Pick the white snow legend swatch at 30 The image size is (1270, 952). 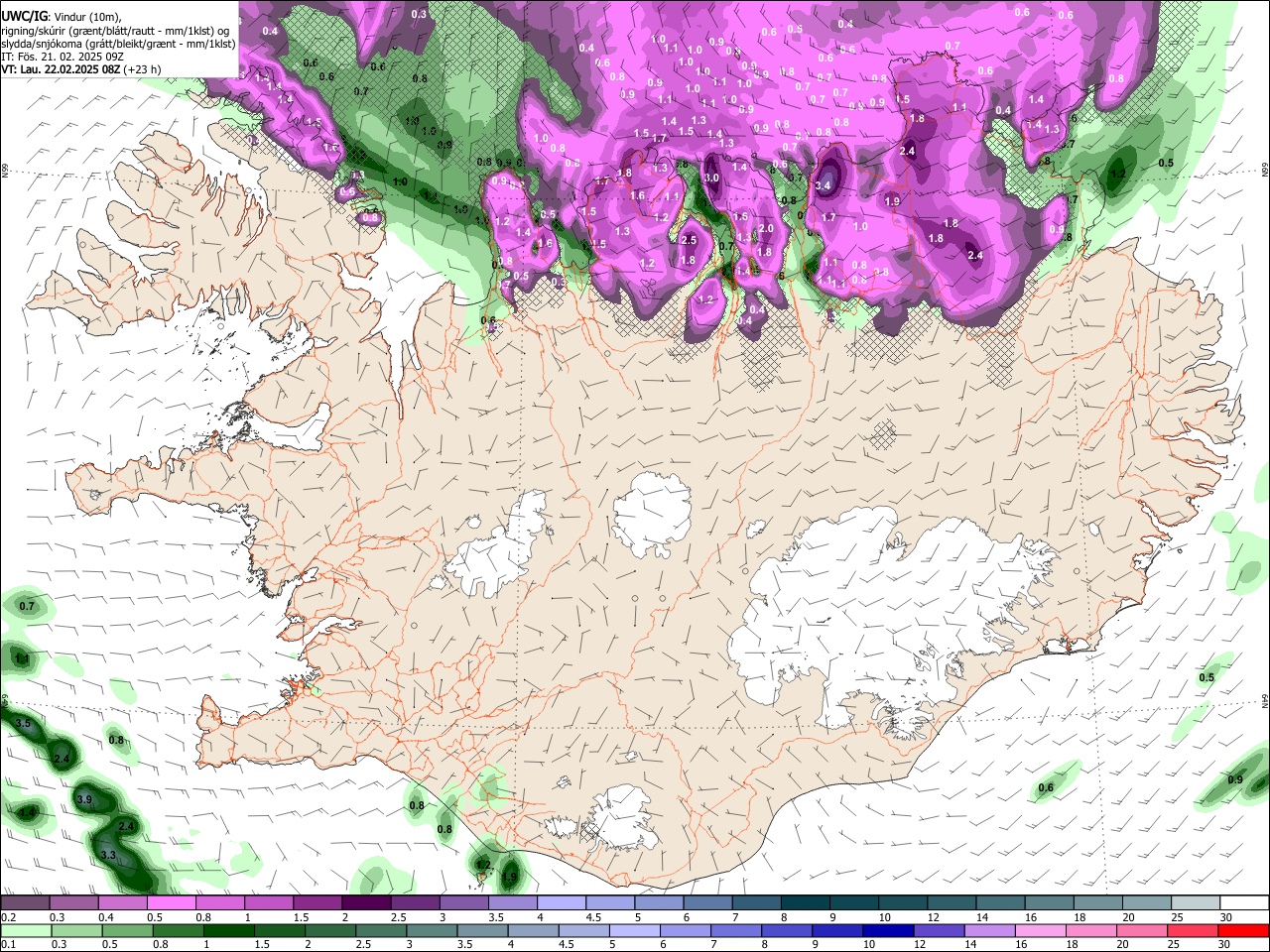click(x=1245, y=903)
